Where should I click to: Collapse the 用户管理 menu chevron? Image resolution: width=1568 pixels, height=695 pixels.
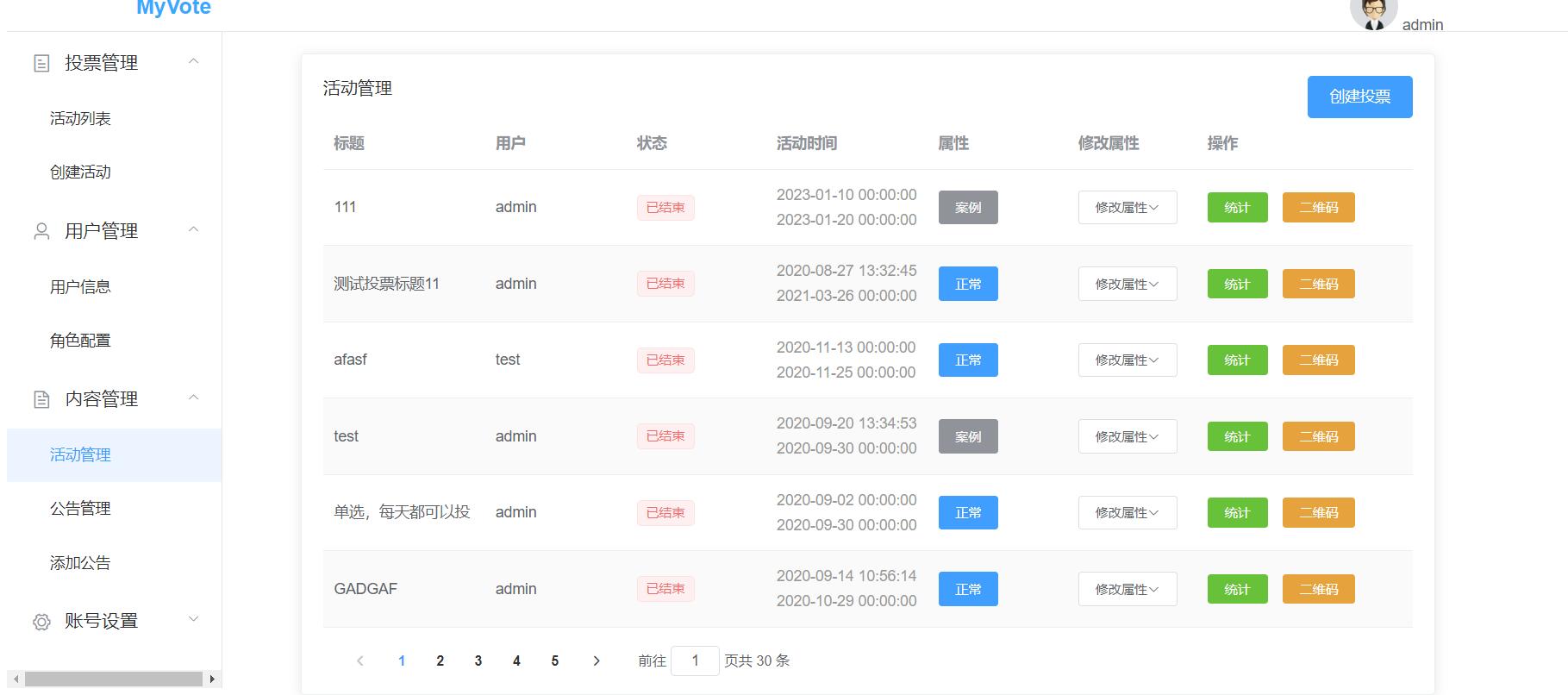pyautogui.click(x=194, y=229)
